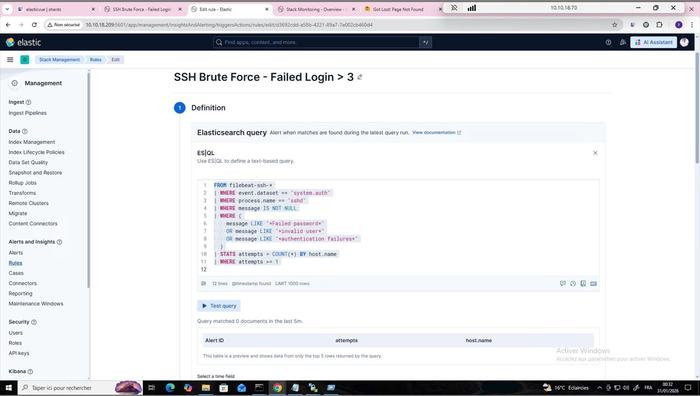This screenshot has width=700, height=396.
Task: Show hidden system tray icons
Action: pos(599,388)
